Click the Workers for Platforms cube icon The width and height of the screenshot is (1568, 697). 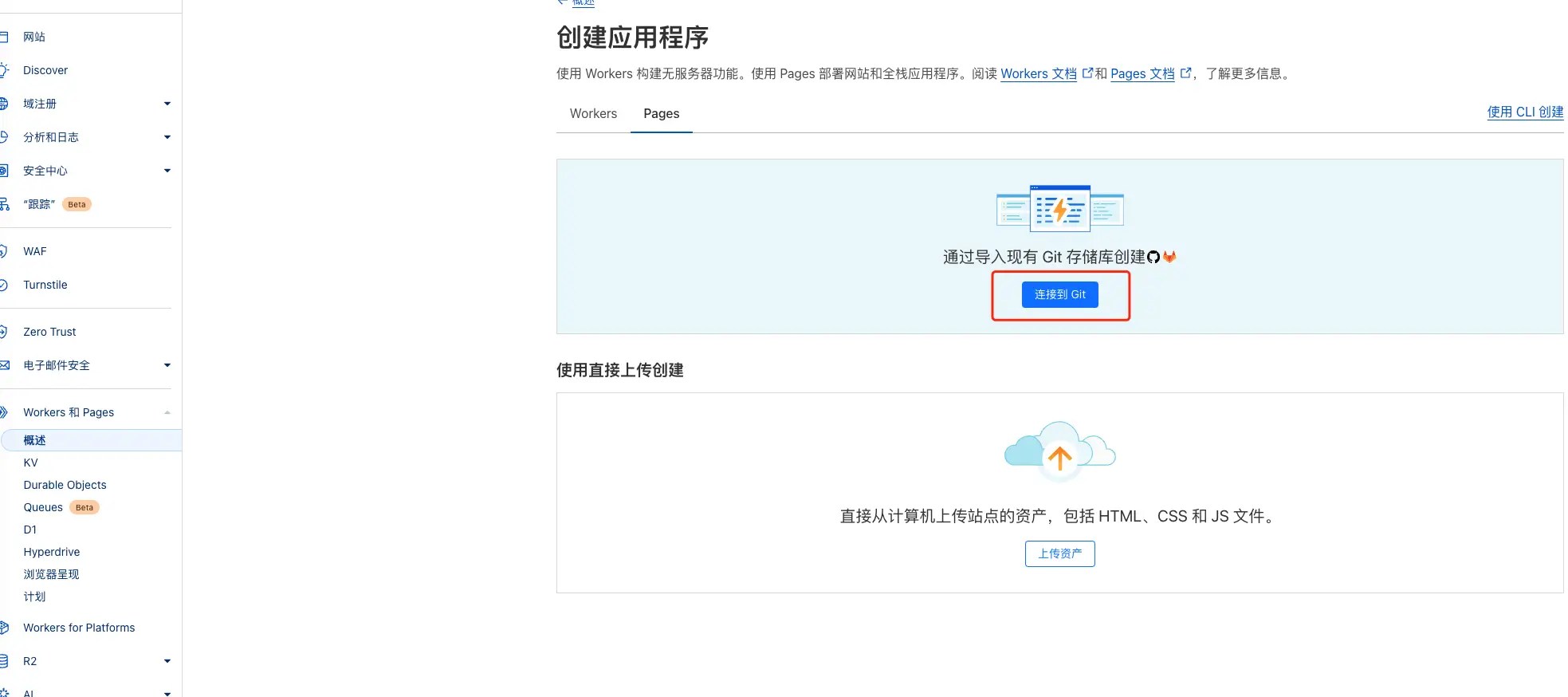pos(4,628)
